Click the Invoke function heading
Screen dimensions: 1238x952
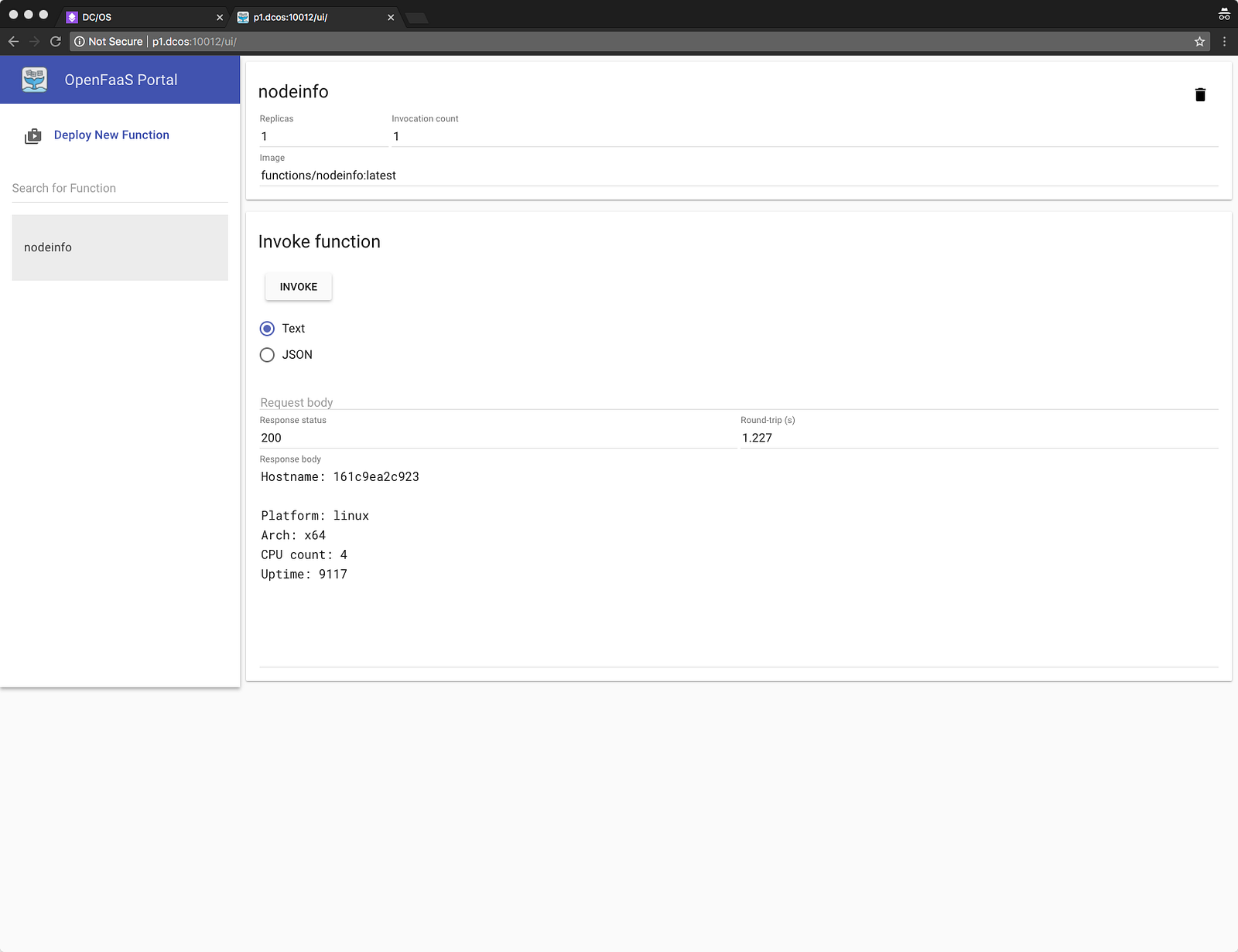[320, 242]
